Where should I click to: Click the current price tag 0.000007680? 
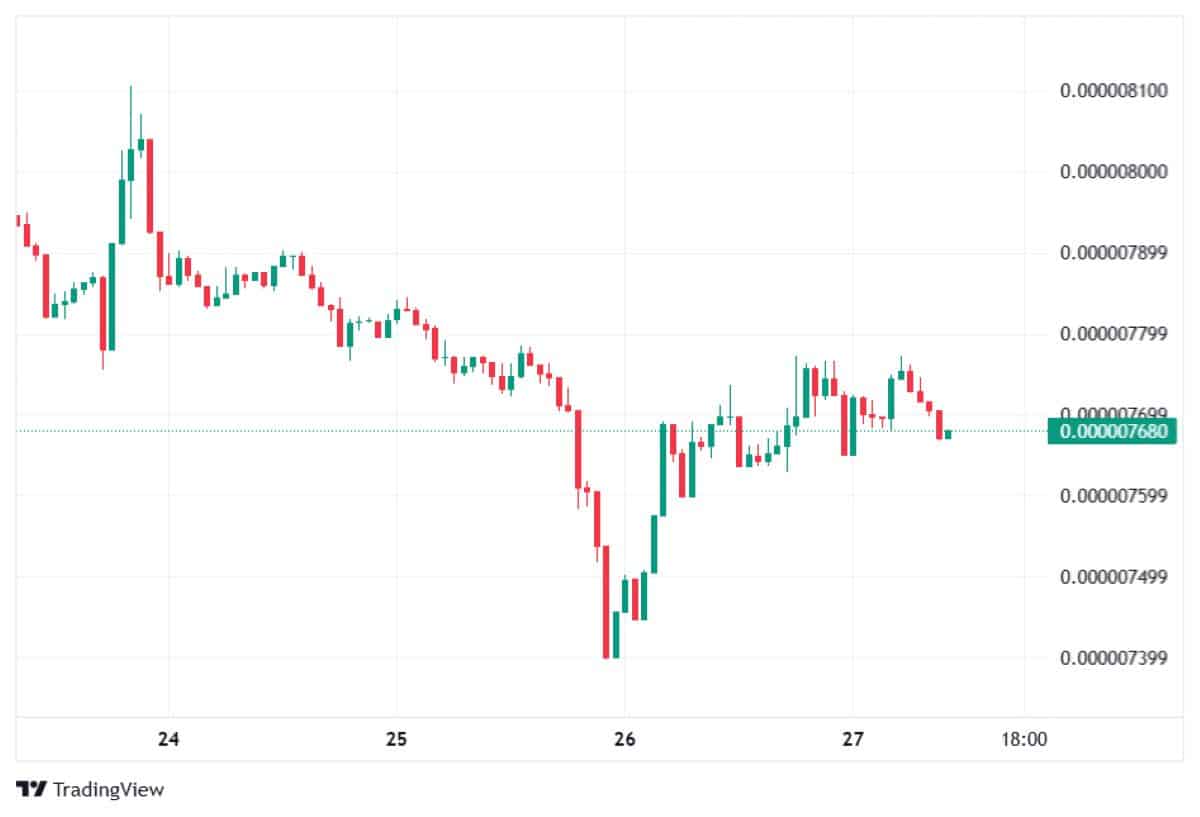click(x=1112, y=431)
